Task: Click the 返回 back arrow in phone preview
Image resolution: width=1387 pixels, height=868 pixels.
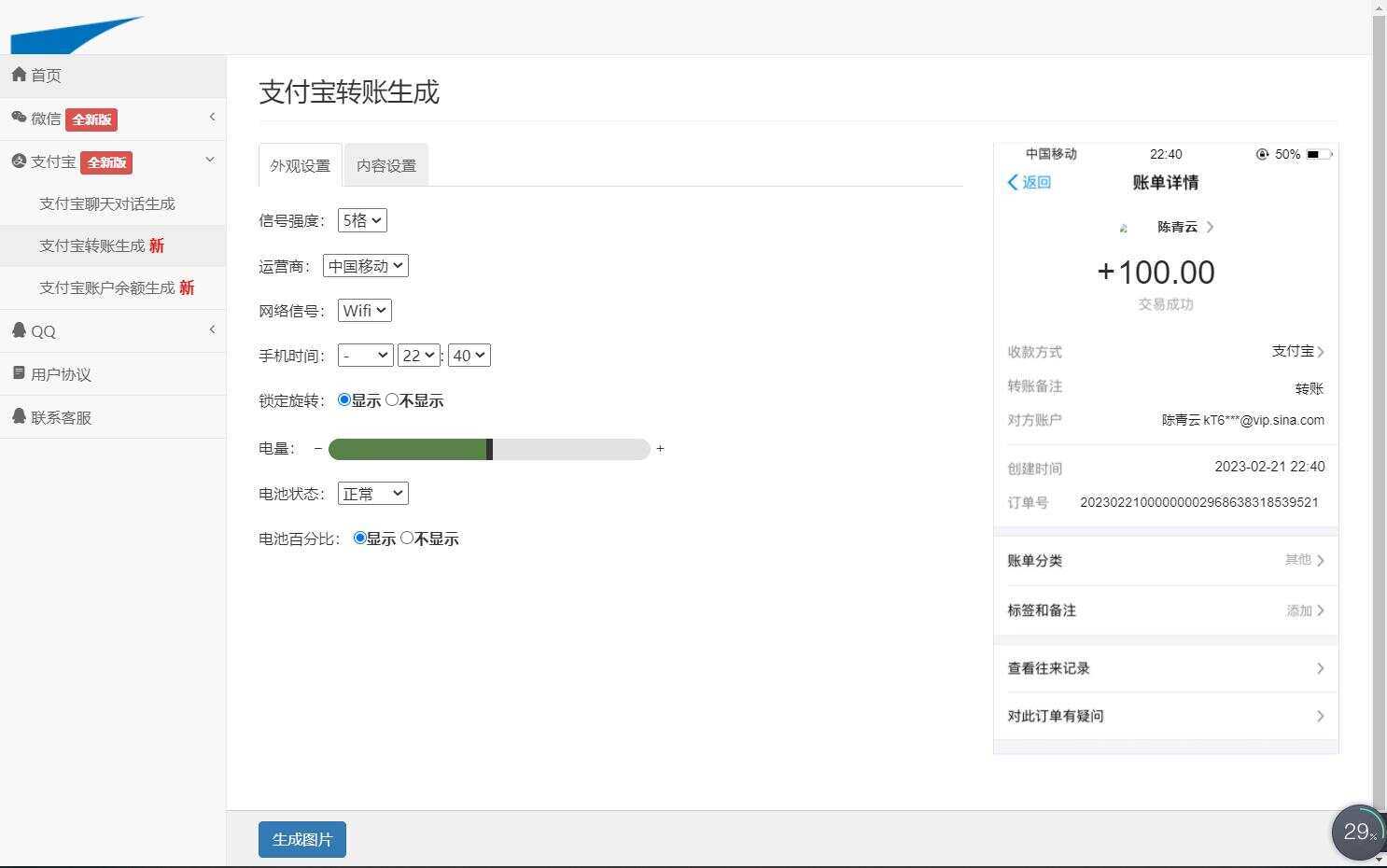Action: tap(1013, 183)
